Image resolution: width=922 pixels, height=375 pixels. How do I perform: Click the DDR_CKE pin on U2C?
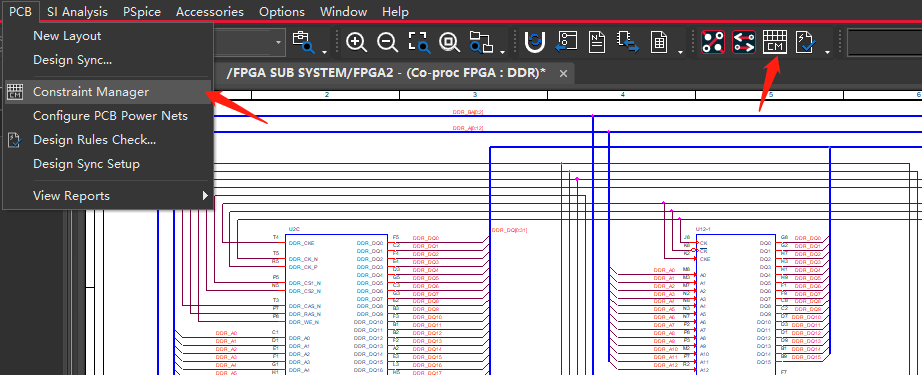tap(302, 243)
